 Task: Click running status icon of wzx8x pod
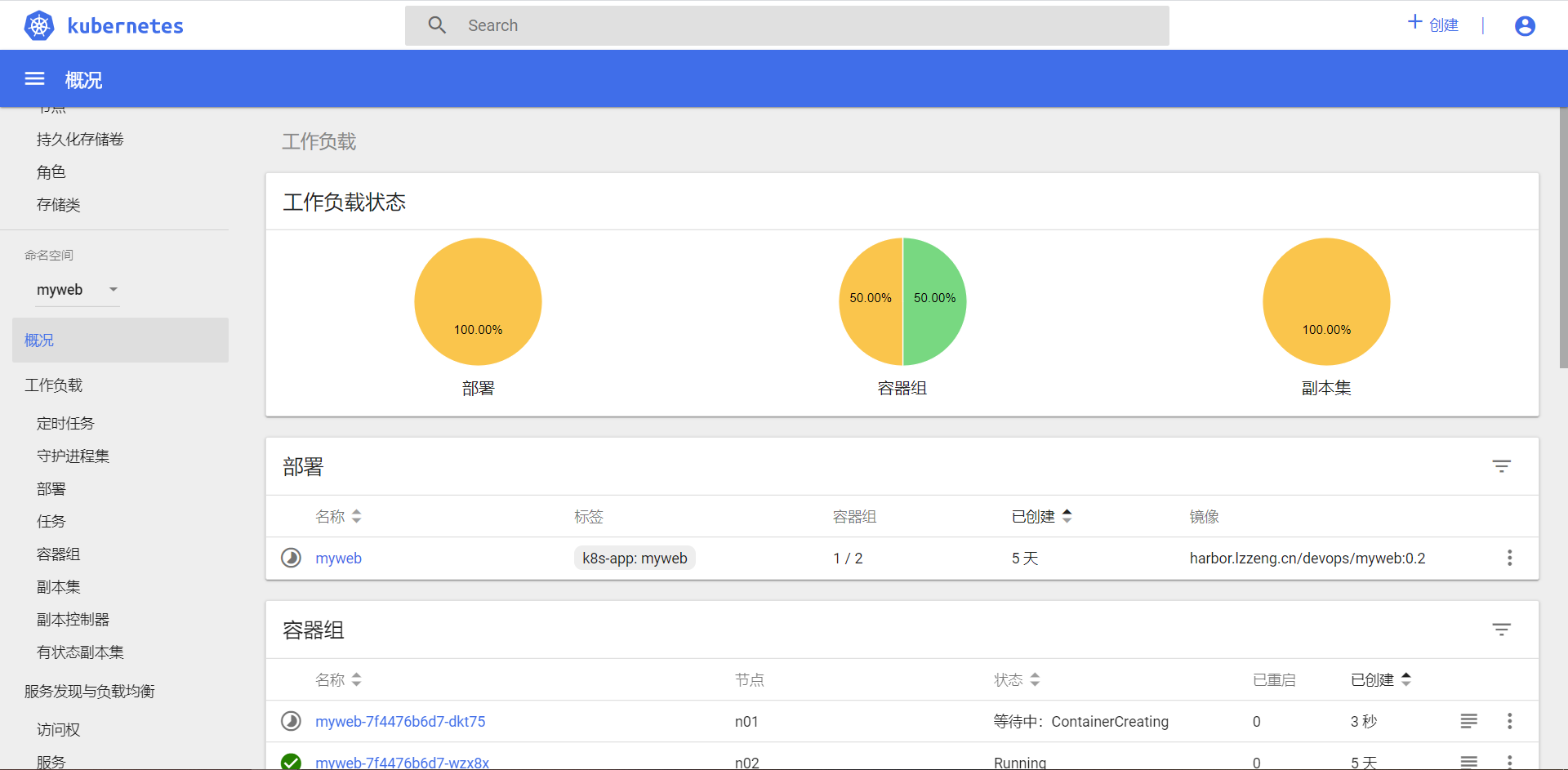coord(291,762)
